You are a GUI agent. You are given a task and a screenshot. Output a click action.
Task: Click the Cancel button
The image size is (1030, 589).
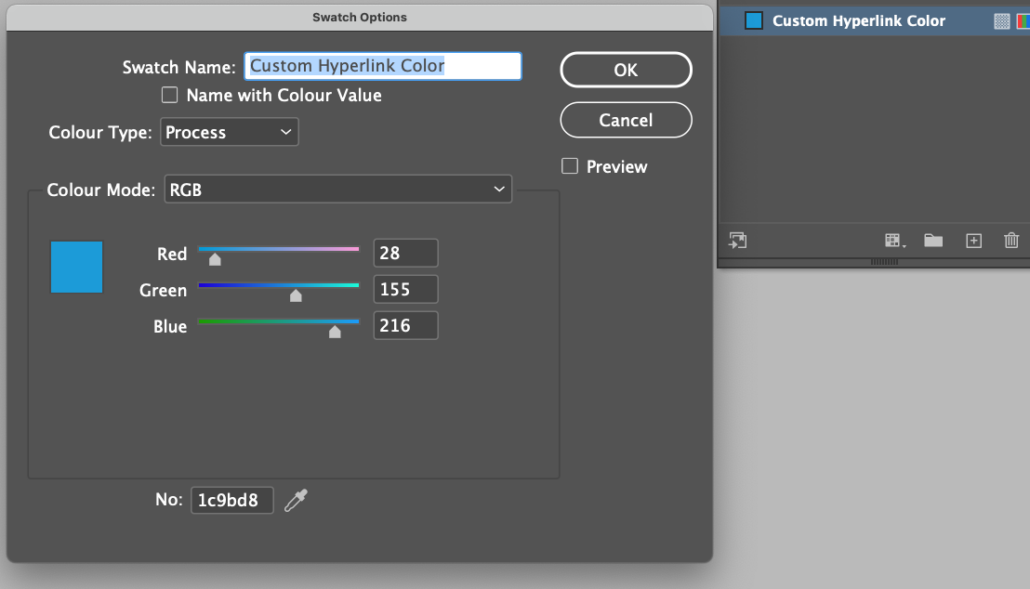(x=625, y=120)
